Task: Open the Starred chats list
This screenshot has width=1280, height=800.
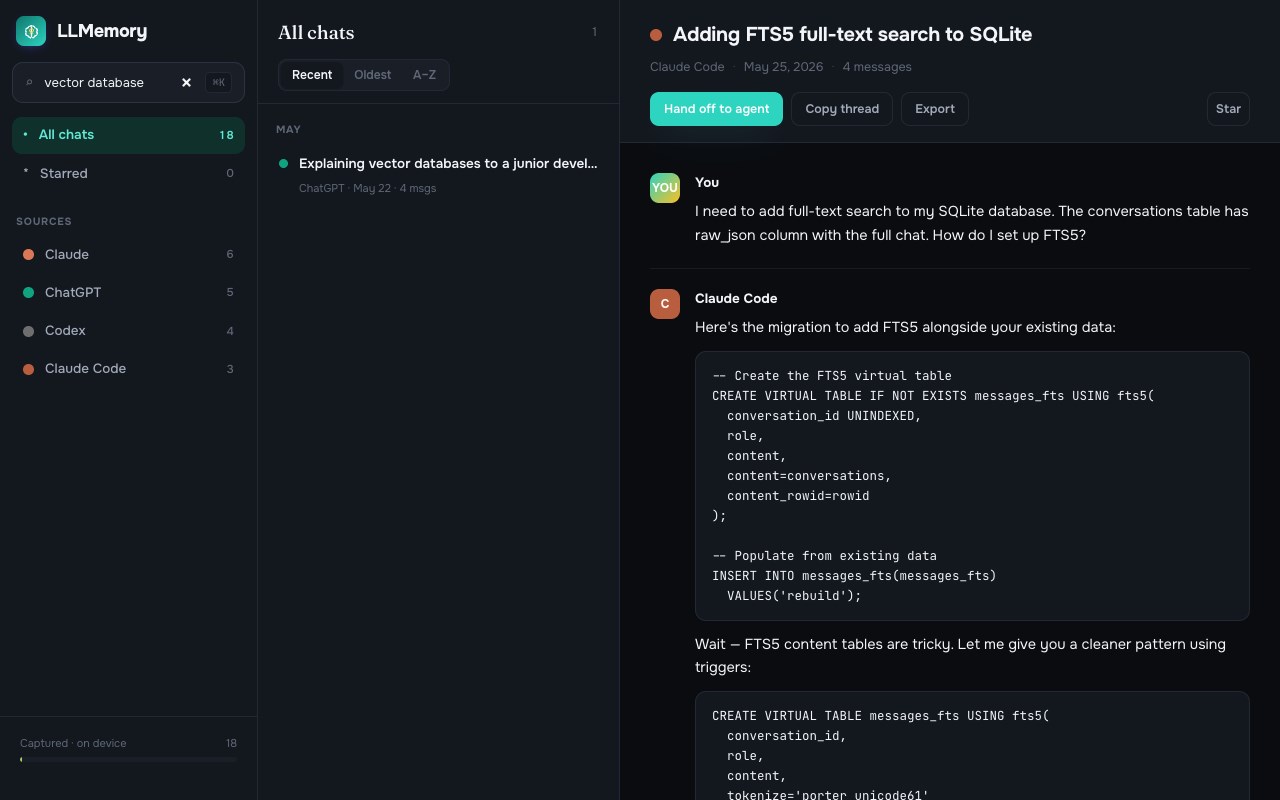Action: pyautogui.click(x=128, y=173)
